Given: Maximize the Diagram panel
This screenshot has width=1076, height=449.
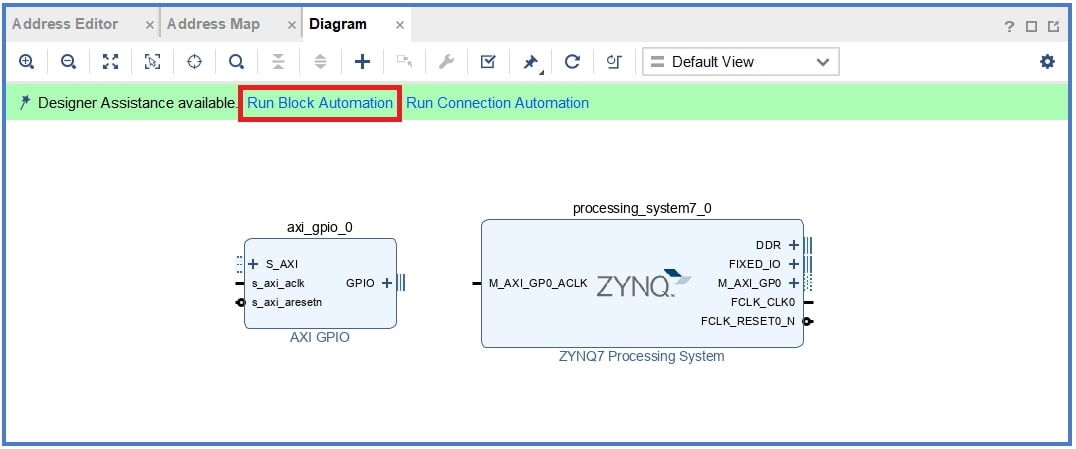Looking at the screenshot, I should [x=1031, y=27].
